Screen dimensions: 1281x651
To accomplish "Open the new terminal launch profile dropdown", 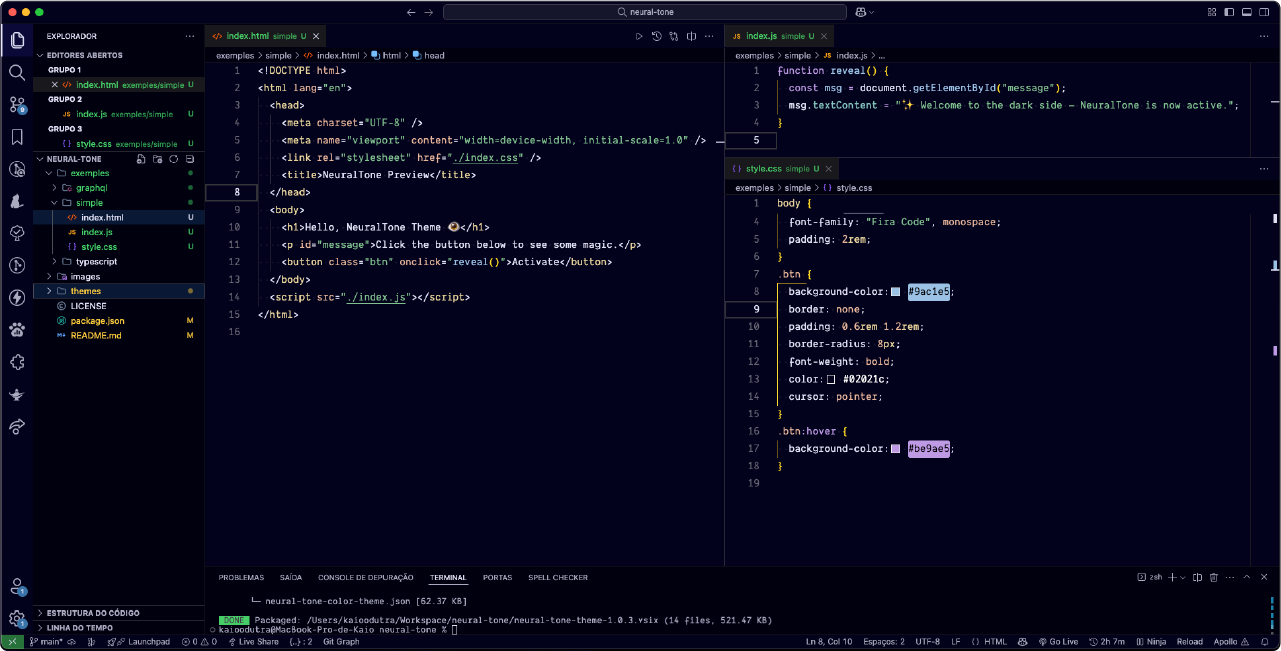I will (x=1183, y=577).
